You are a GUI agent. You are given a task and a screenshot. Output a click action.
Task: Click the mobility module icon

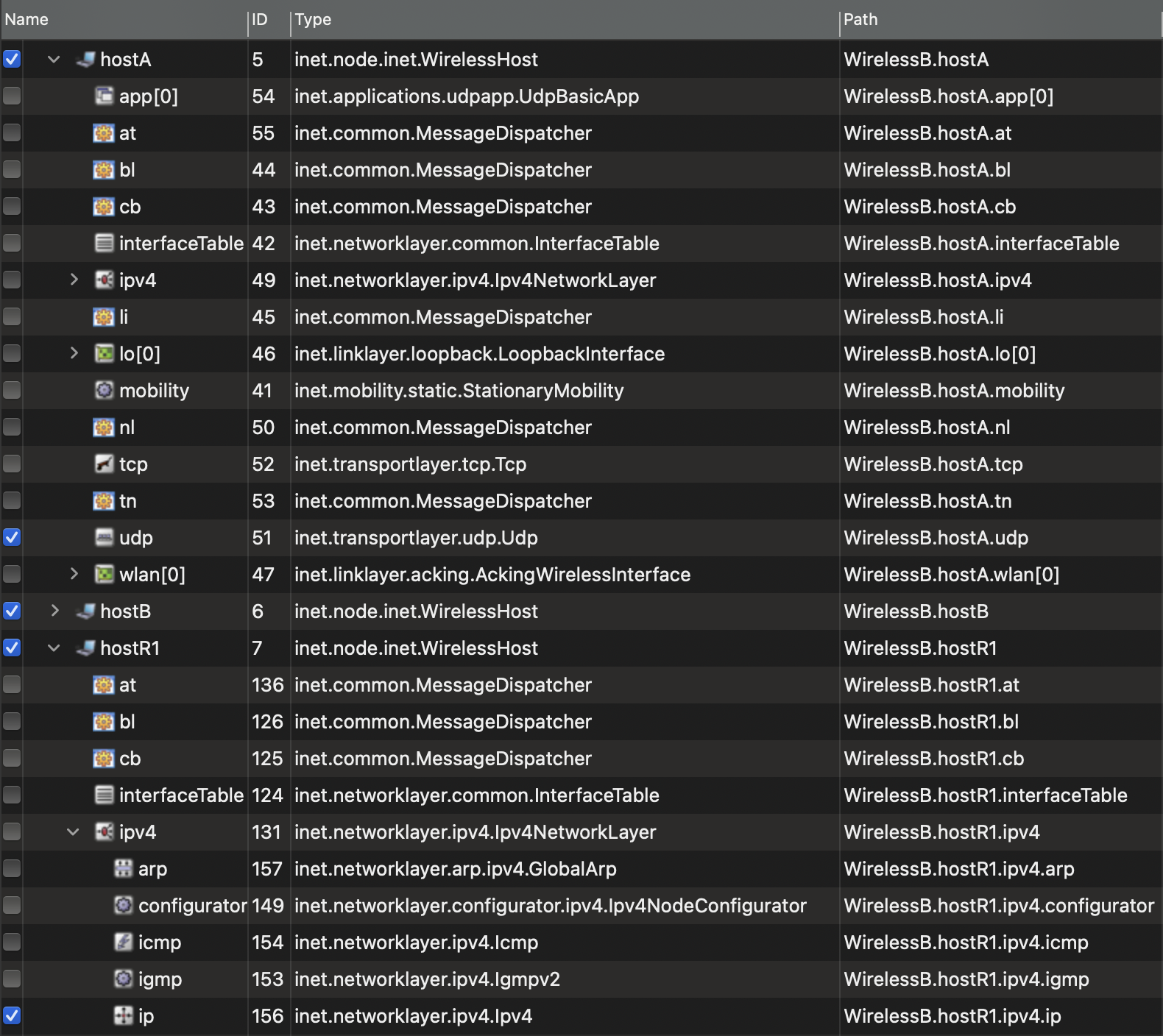105,391
